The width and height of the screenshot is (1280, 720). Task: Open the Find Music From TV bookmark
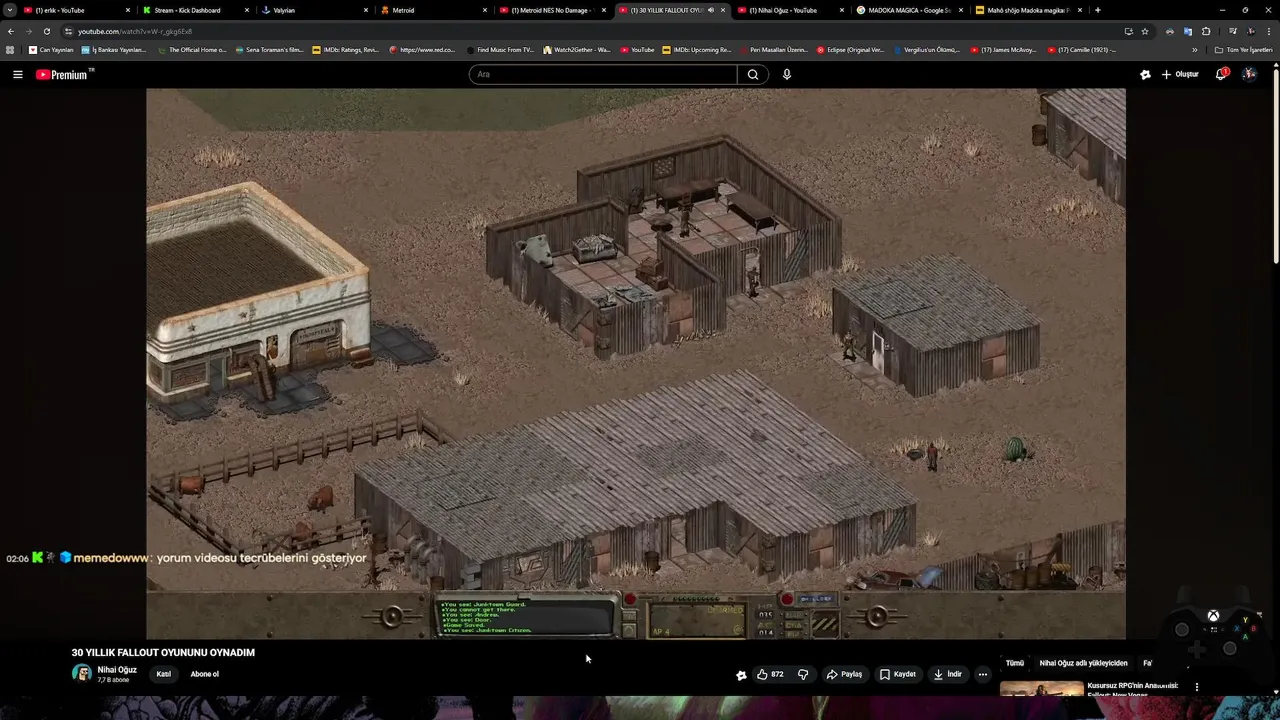(x=500, y=49)
